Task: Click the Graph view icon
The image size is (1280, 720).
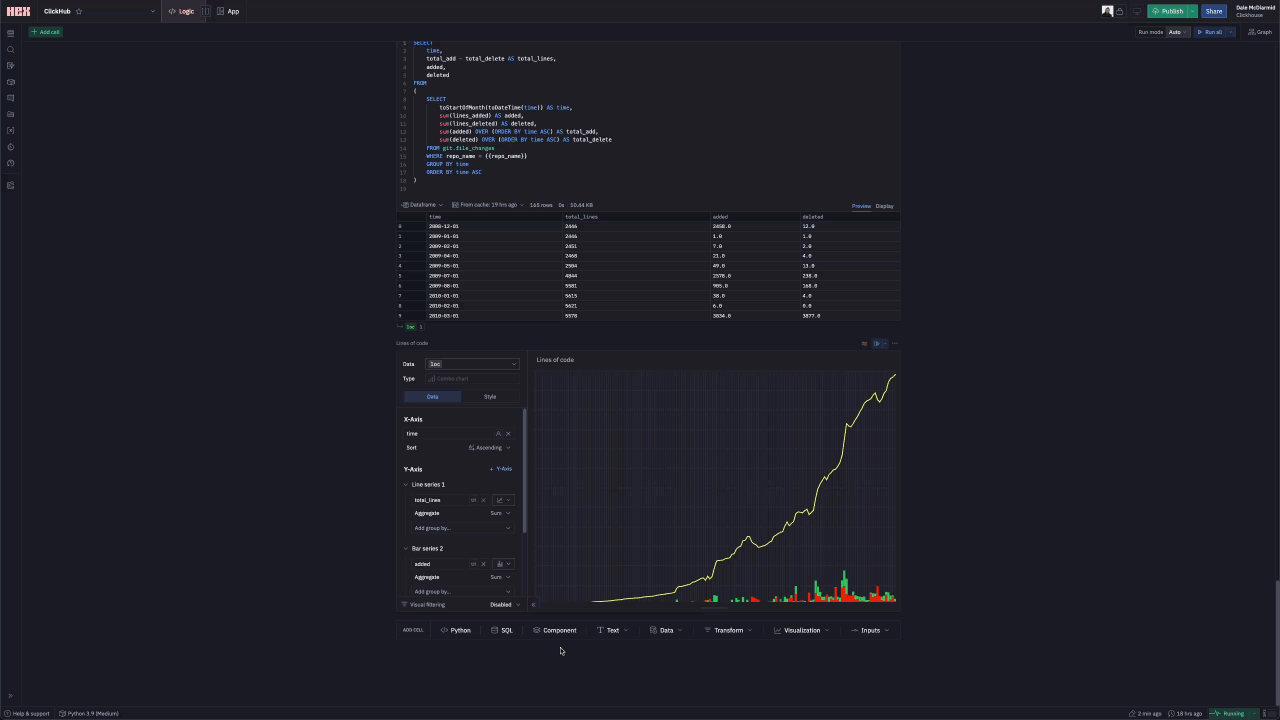Action: point(1259,32)
